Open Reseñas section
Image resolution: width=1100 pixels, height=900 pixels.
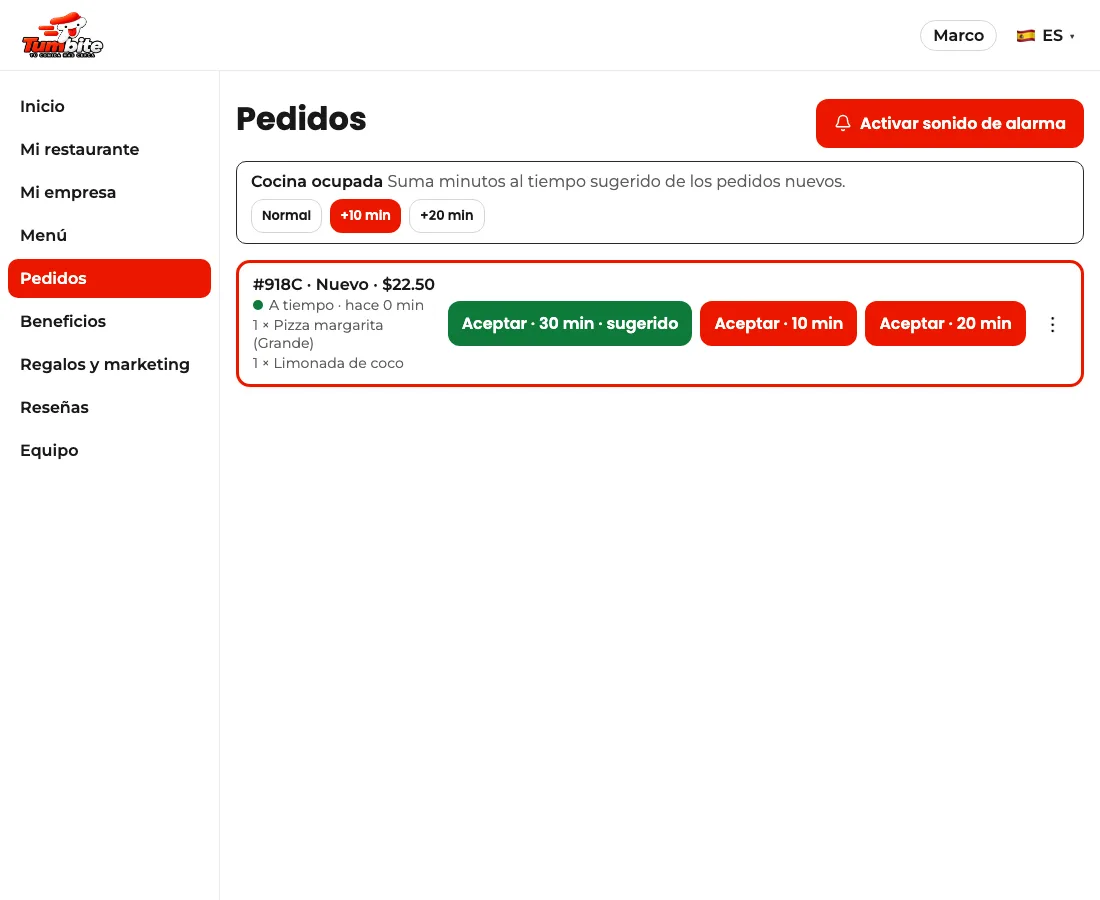click(109, 408)
